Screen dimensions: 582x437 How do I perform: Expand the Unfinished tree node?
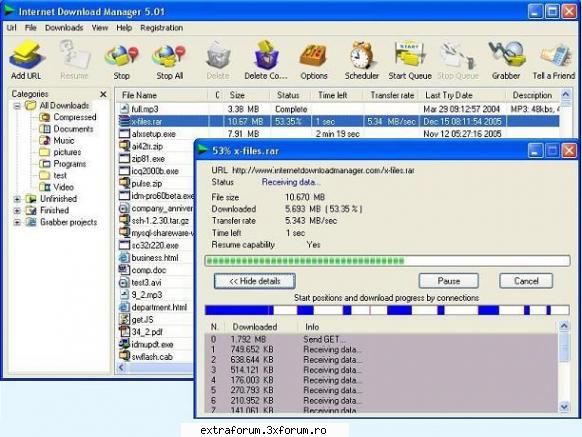[x=17, y=199]
